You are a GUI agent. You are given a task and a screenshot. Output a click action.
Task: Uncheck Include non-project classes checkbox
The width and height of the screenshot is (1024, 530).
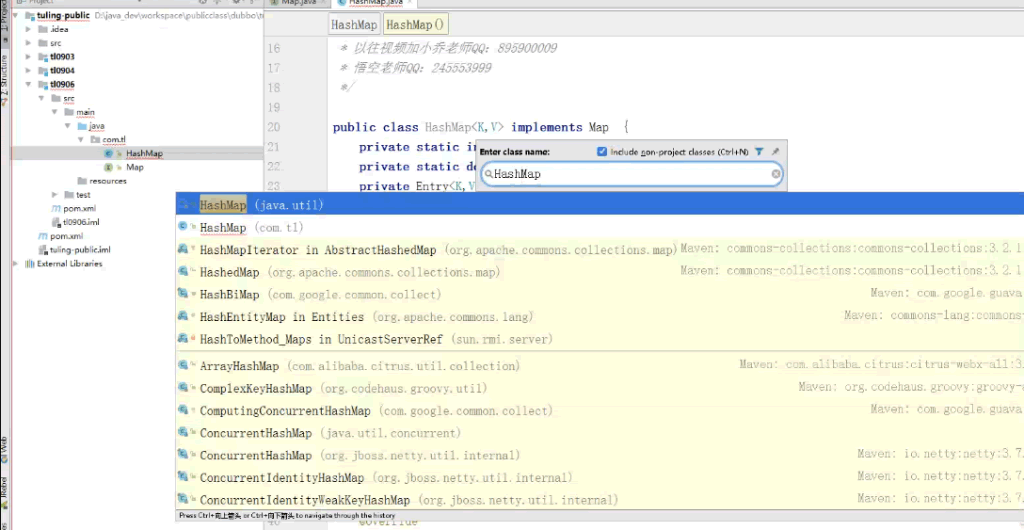602,152
